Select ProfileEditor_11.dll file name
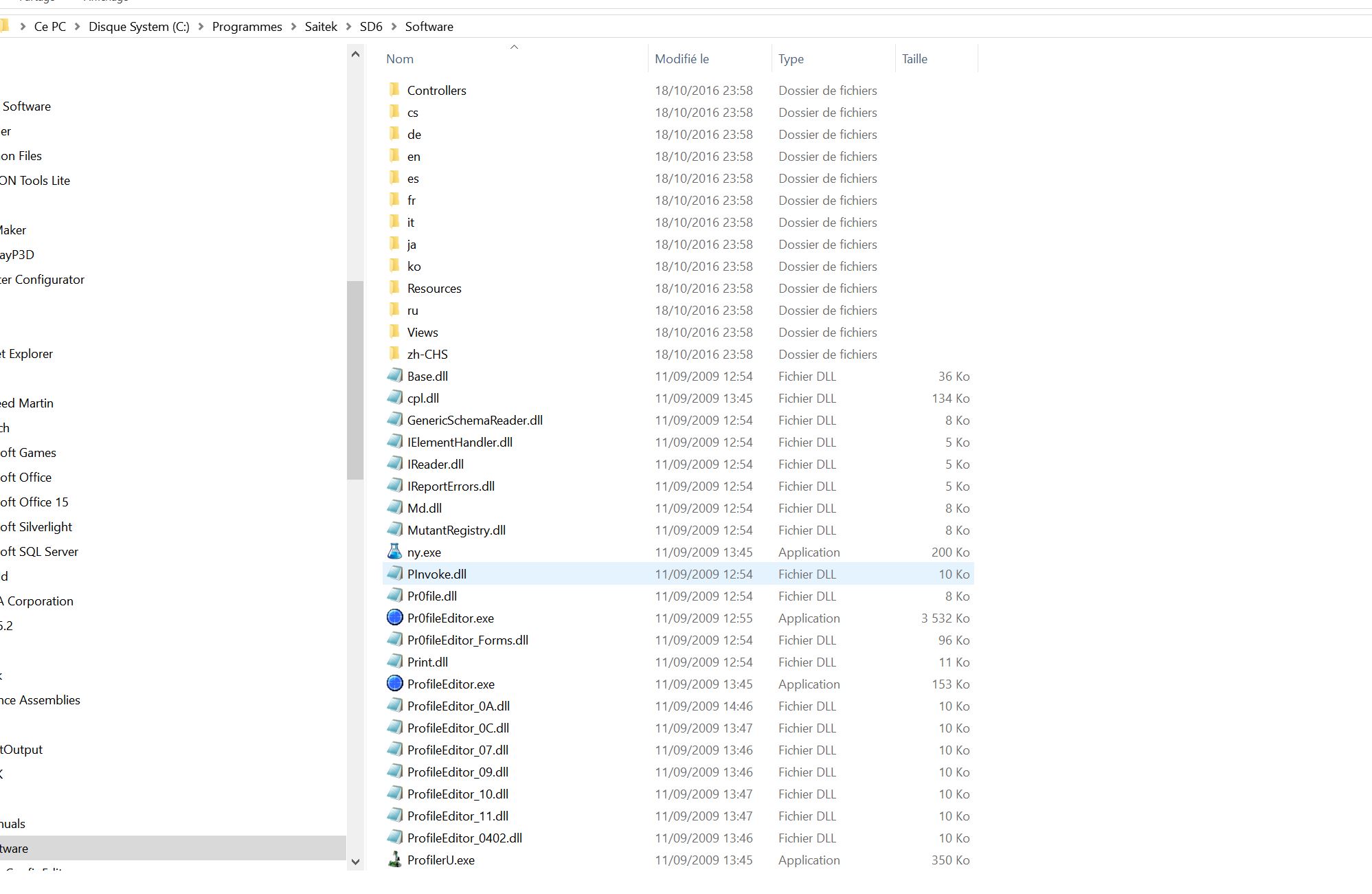The width and height of the screenshot is (1372, 894). click(458, 816)
